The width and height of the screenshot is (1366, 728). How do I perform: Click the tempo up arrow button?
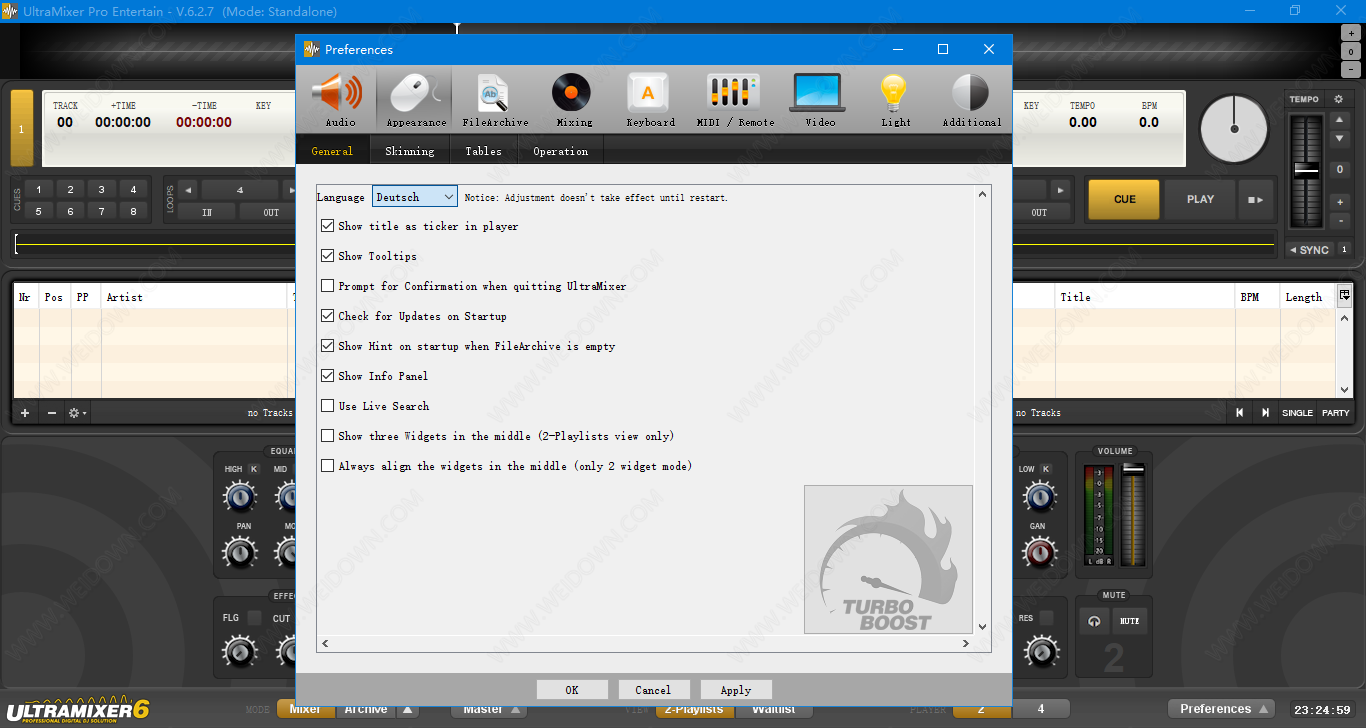[1341, 120]
